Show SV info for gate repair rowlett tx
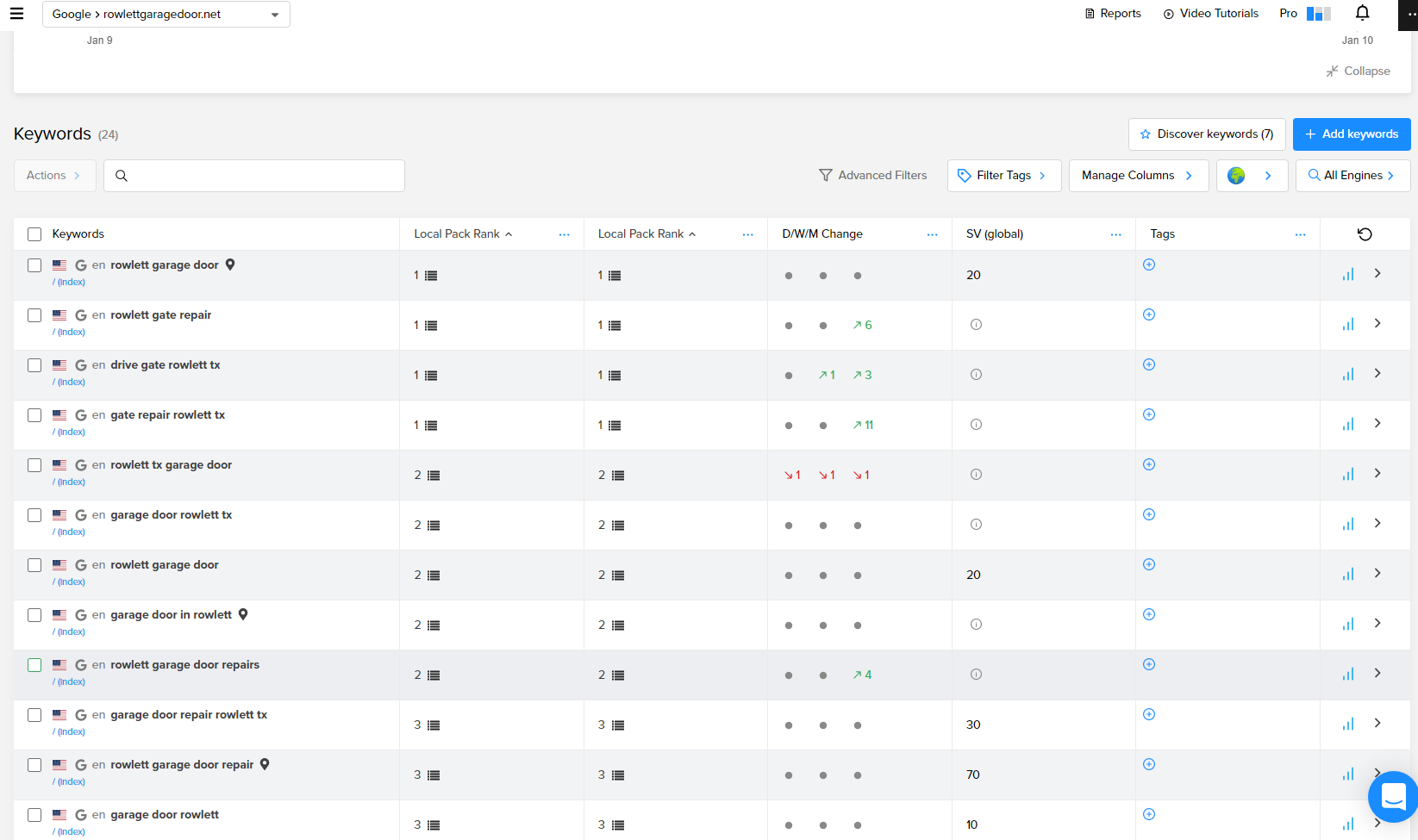 [x=976, y=425]
